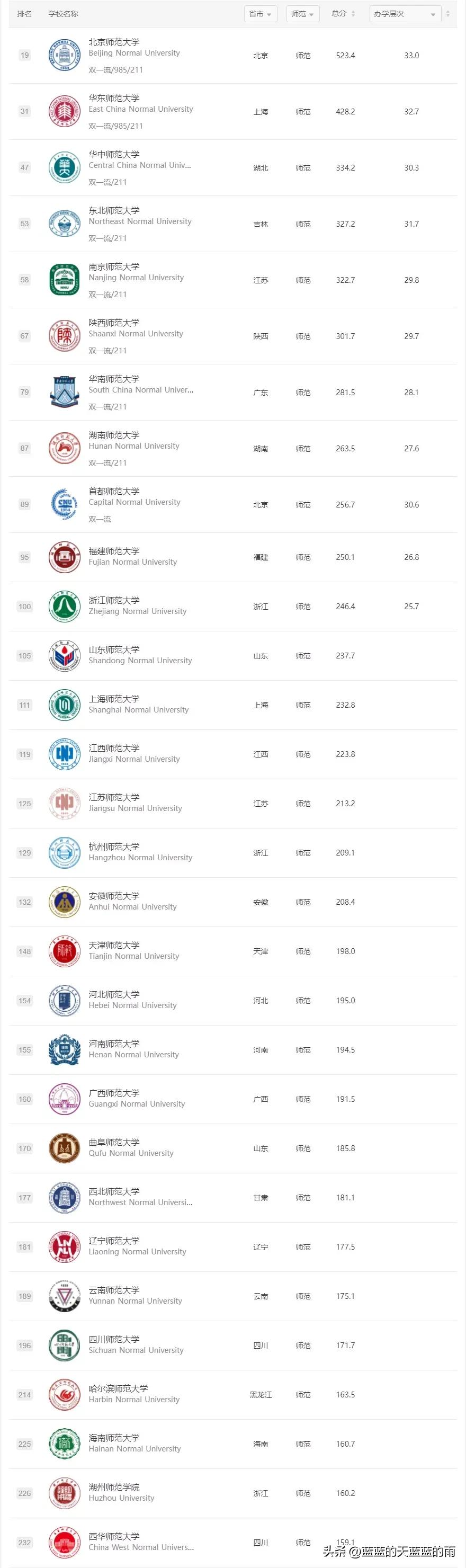466x1568 pixels.
Task: Click Liaoning Normal University red logo
Action: pos(65,1247)
